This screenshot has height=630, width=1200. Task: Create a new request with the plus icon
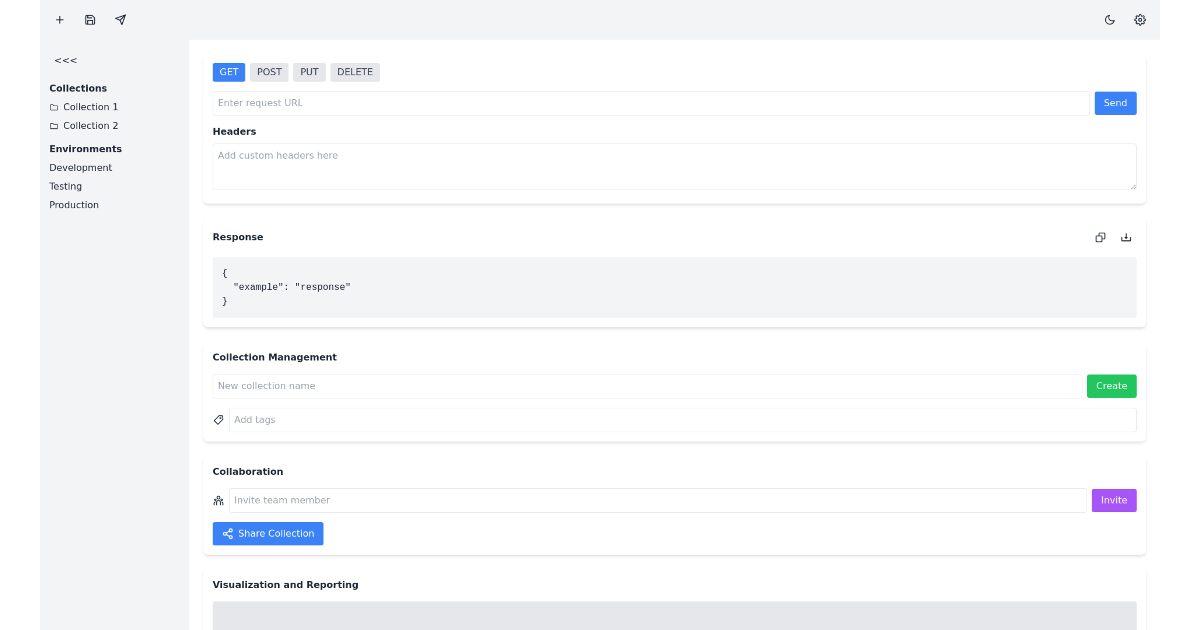click(x=59, y=20)
